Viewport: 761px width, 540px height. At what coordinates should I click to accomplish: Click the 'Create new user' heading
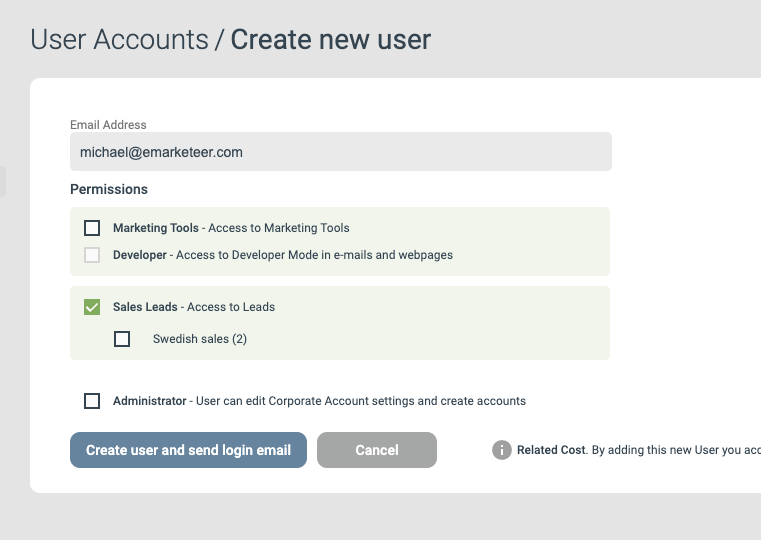pos(331,40)
